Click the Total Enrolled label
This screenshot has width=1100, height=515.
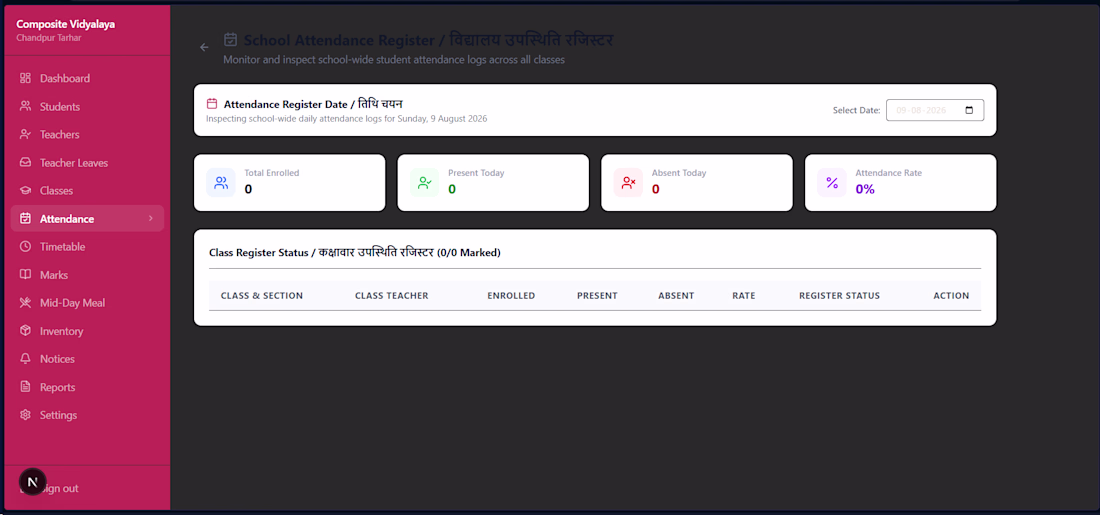[271, 173]
